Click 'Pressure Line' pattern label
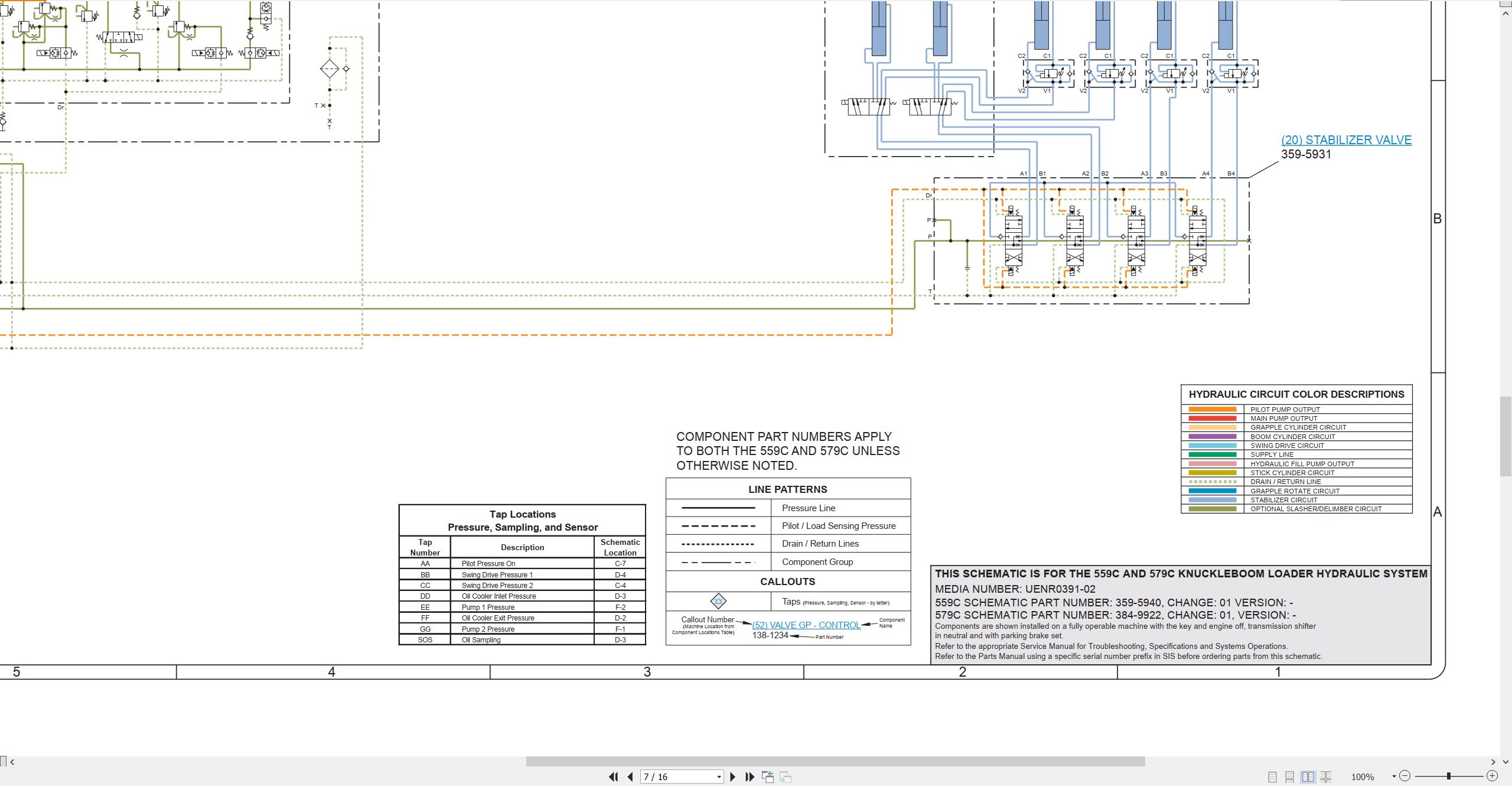 pos(809,508)
